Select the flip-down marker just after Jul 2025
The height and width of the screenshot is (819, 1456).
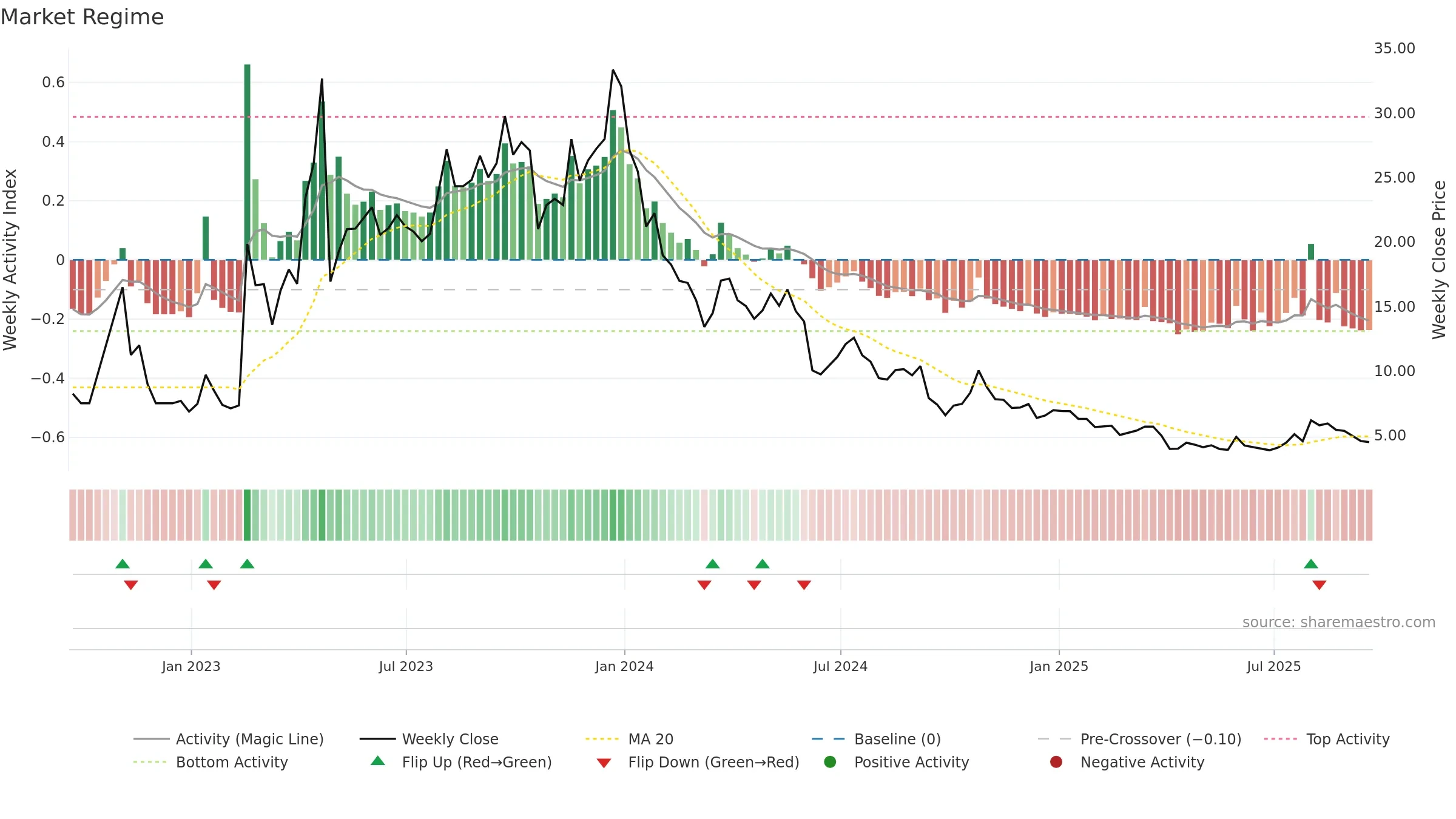click(1319, 585)
